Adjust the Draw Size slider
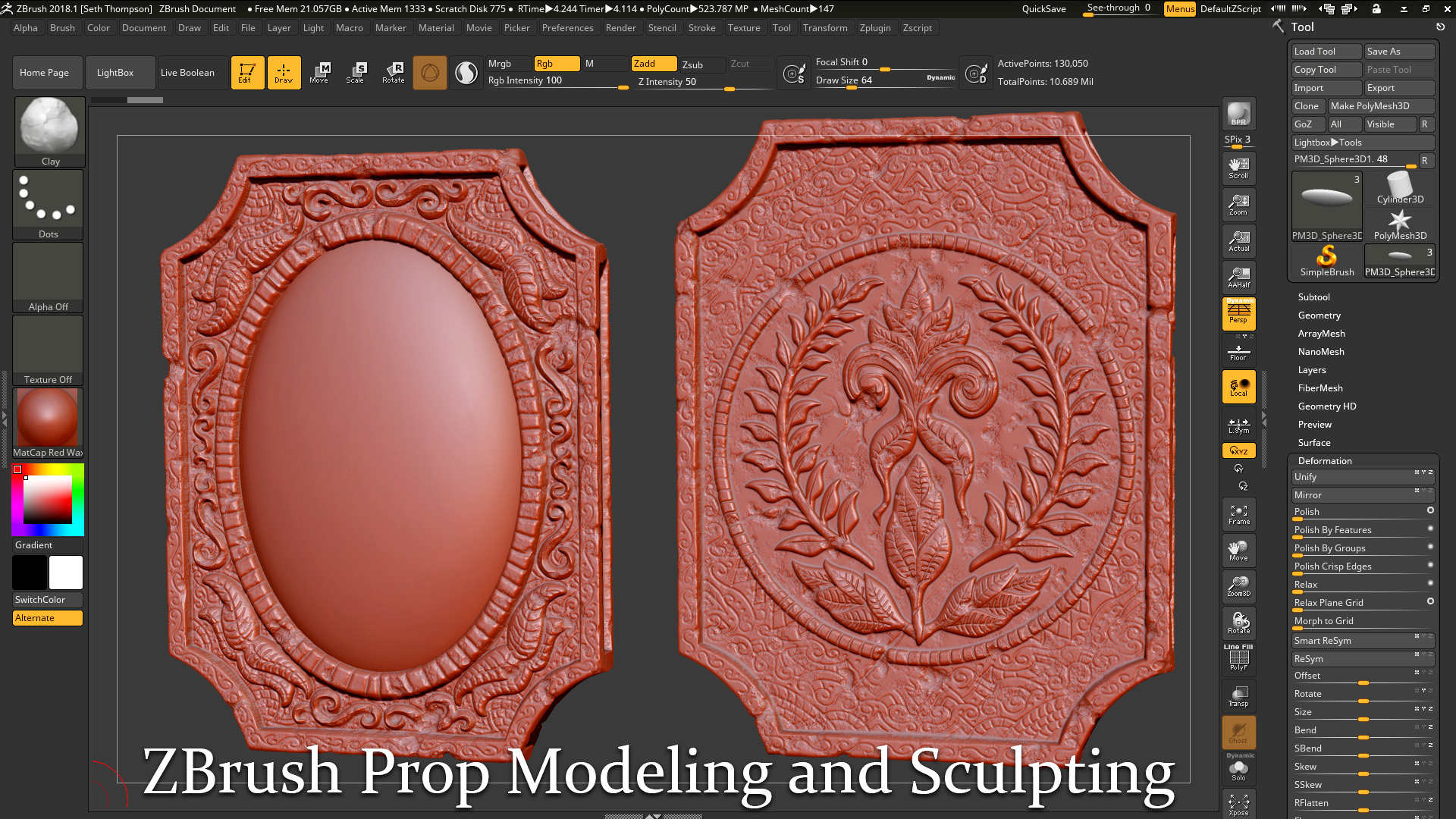The width and height of the screenshot is (1456, 819). [884, 81]
